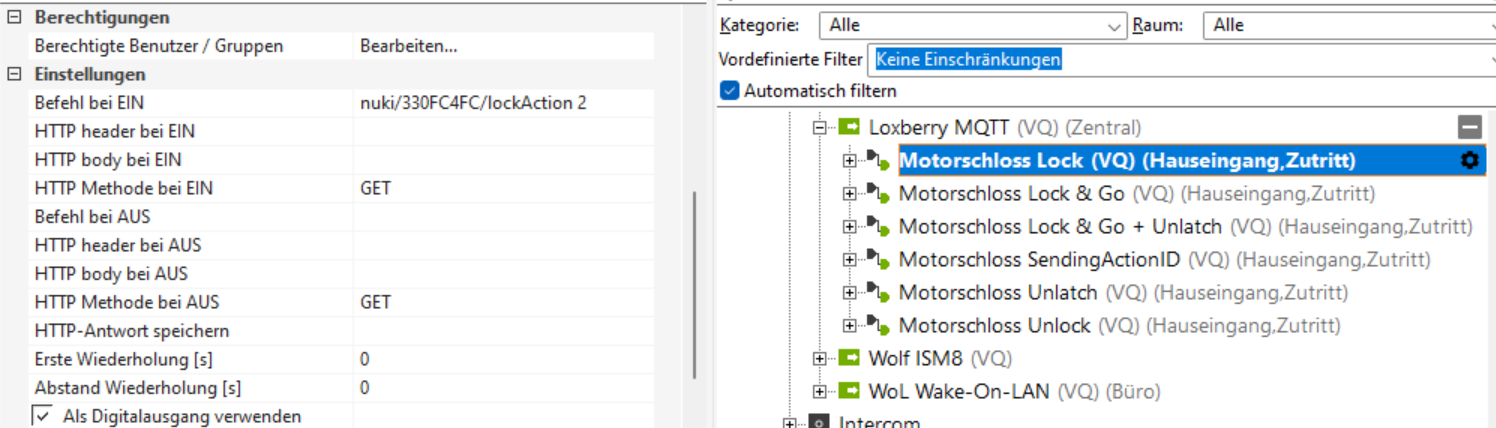Click the properties panel vertical scrollbar
Screen dimensions: 1496x428
coord(694,285)
